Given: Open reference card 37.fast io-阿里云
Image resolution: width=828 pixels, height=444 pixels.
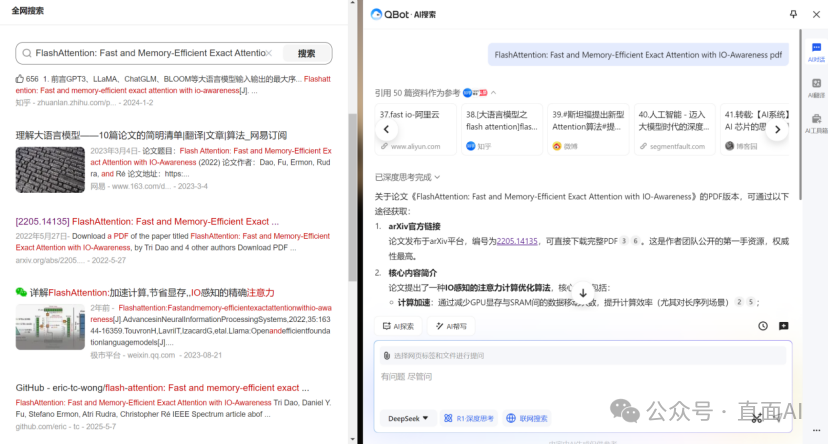Looking at the screenshot, I should pos(416,129).
